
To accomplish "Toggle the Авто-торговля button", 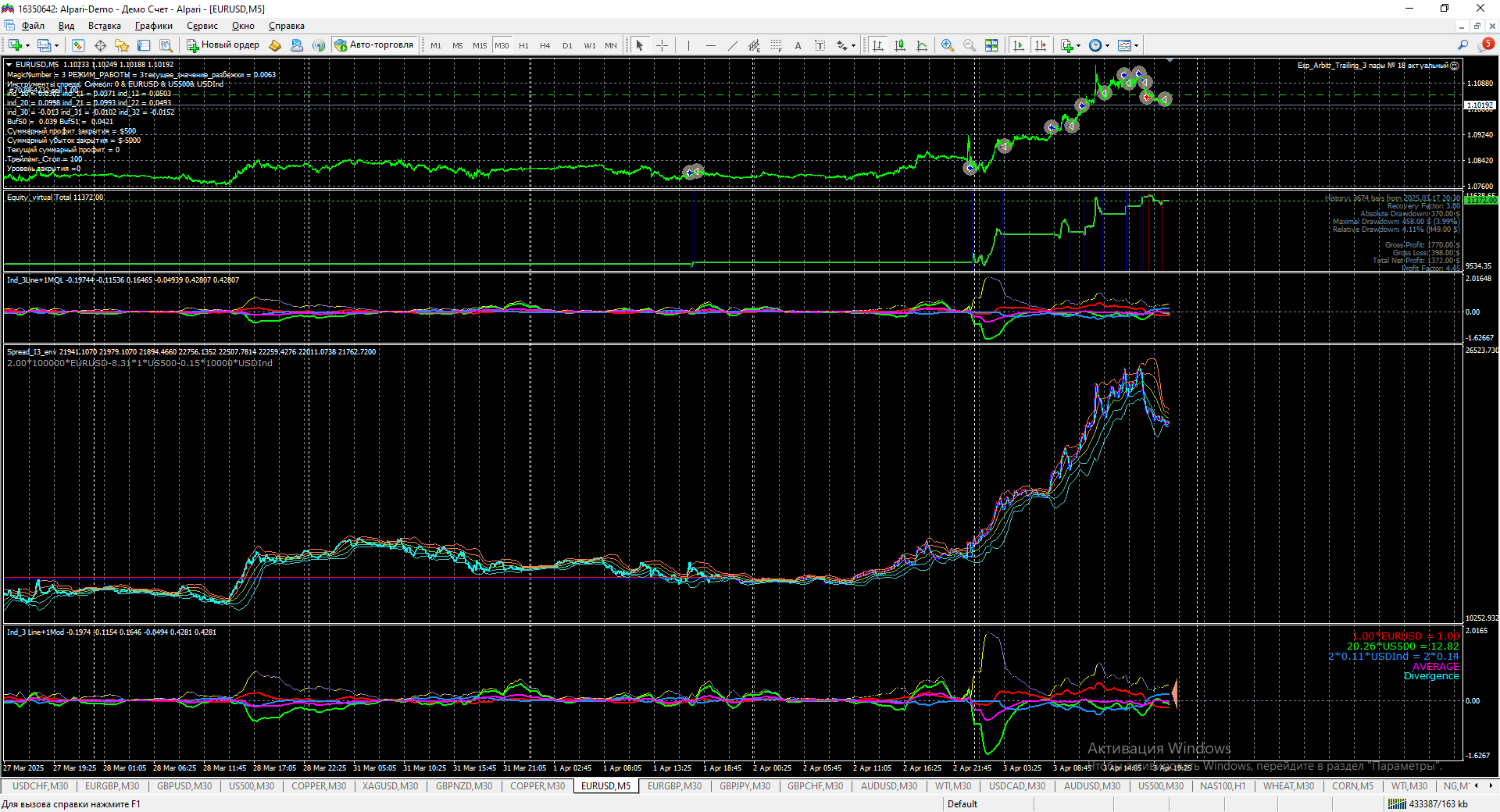I will [374, 45].
